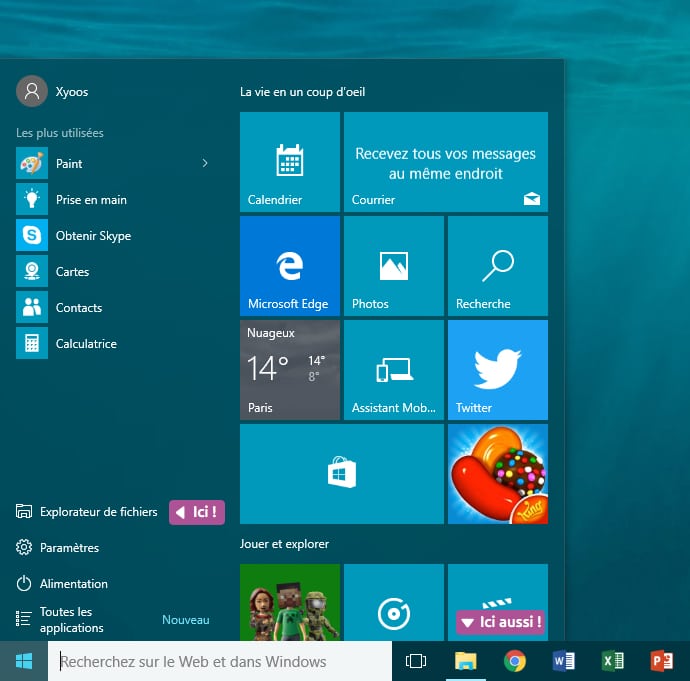
Task: Open the Contacts app
Action: click(x=114, y=308)
